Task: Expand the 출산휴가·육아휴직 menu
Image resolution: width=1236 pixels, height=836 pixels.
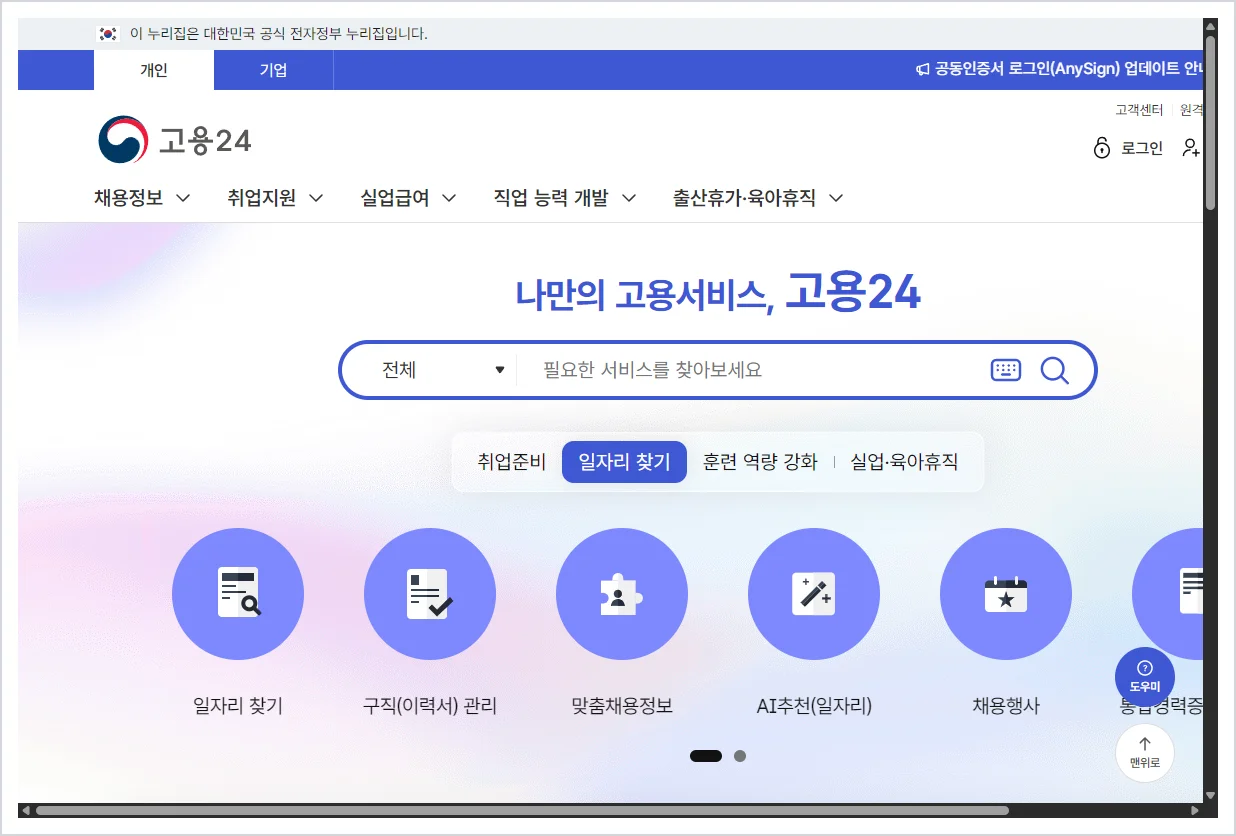Action: click(x=758, y=198)
